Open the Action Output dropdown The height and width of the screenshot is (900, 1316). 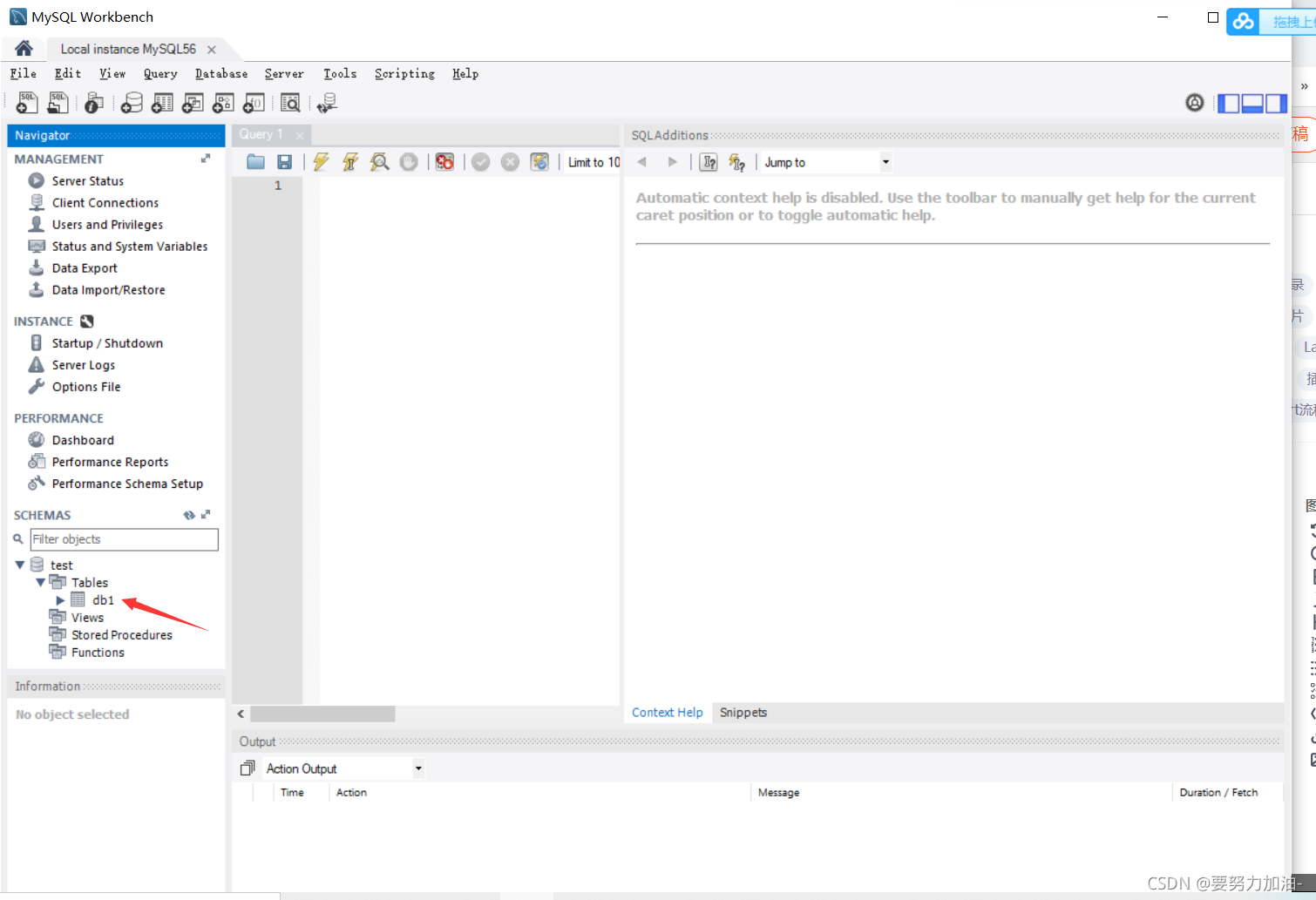click(418, 768)
